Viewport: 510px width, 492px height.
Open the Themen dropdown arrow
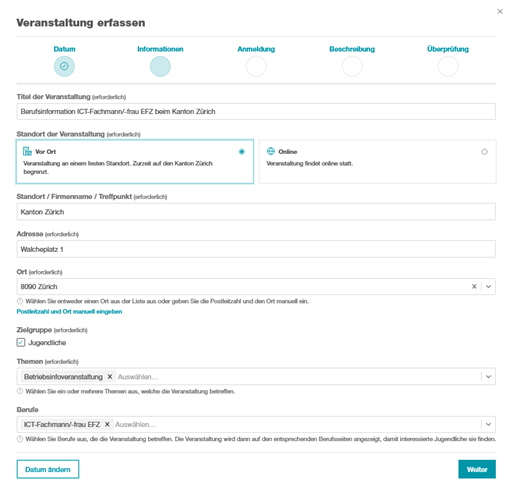[489, 377]
